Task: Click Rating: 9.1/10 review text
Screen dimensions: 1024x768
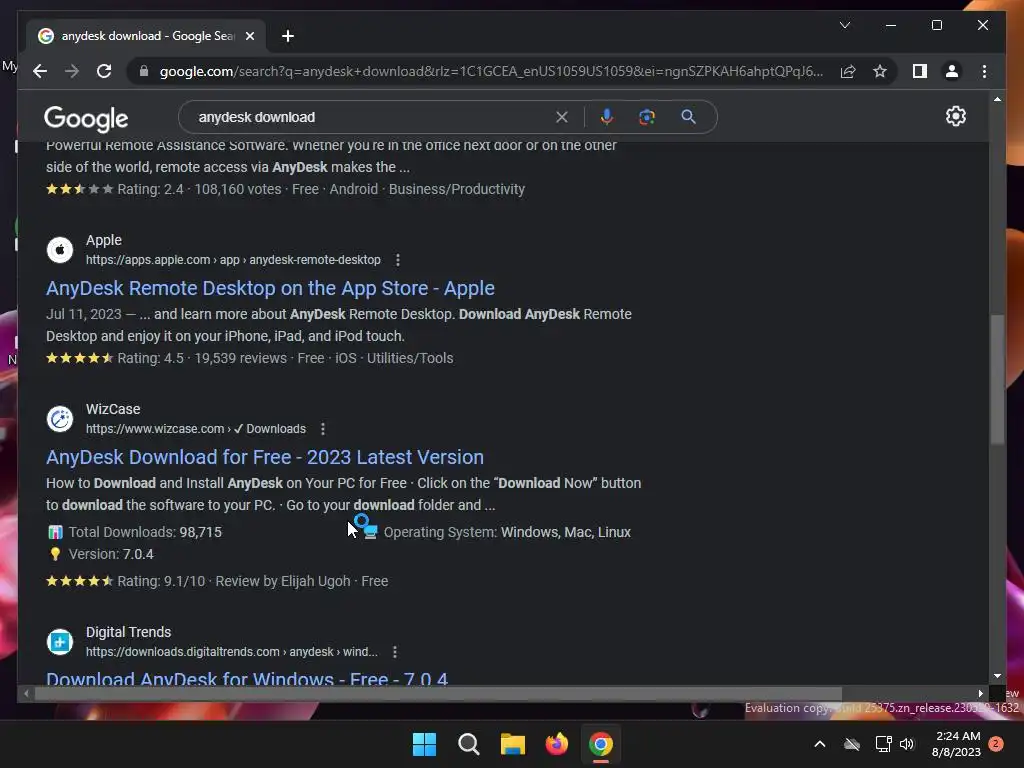Action: pos(253,581)
